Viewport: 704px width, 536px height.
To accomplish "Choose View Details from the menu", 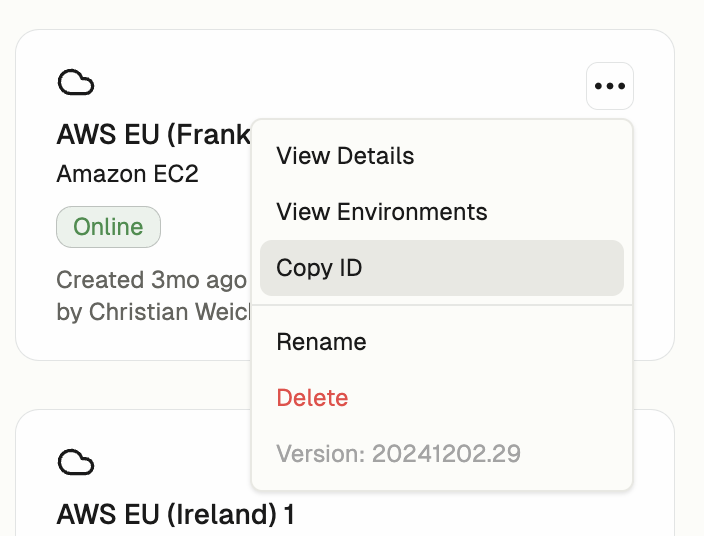I will [x=345, y=156].
